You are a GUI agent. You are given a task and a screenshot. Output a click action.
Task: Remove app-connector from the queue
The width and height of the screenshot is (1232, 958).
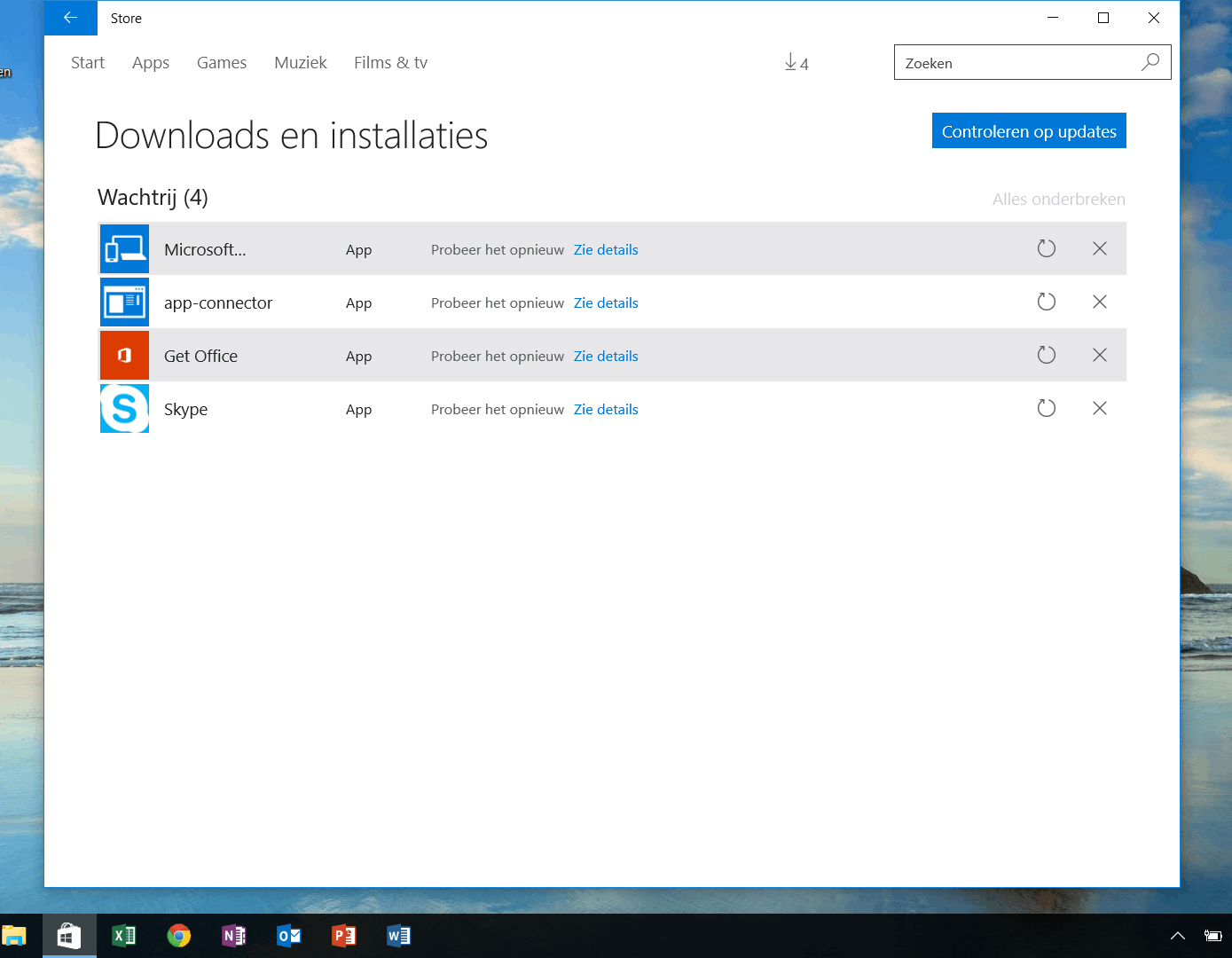point(1100,302)
